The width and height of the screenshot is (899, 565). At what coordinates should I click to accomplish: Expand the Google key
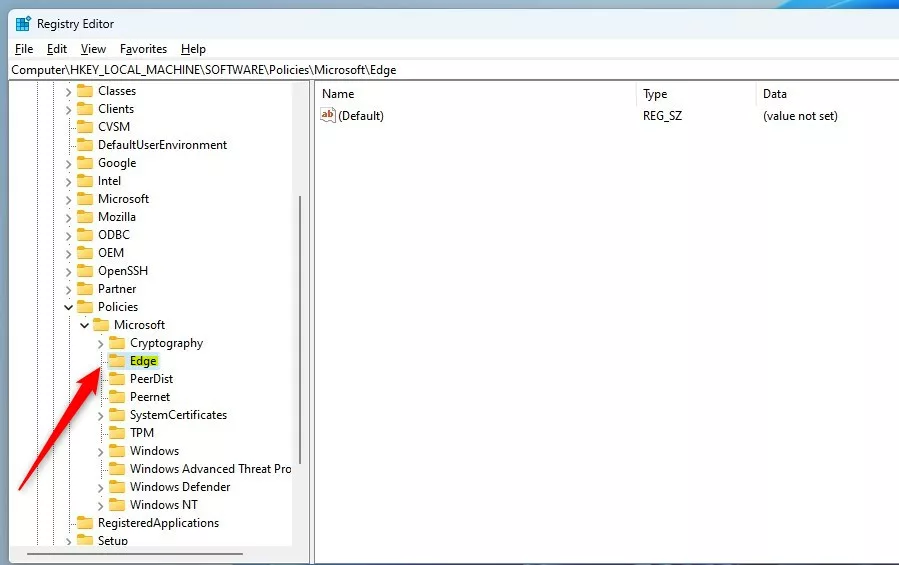pyautogui.click(x=68, y=163)
